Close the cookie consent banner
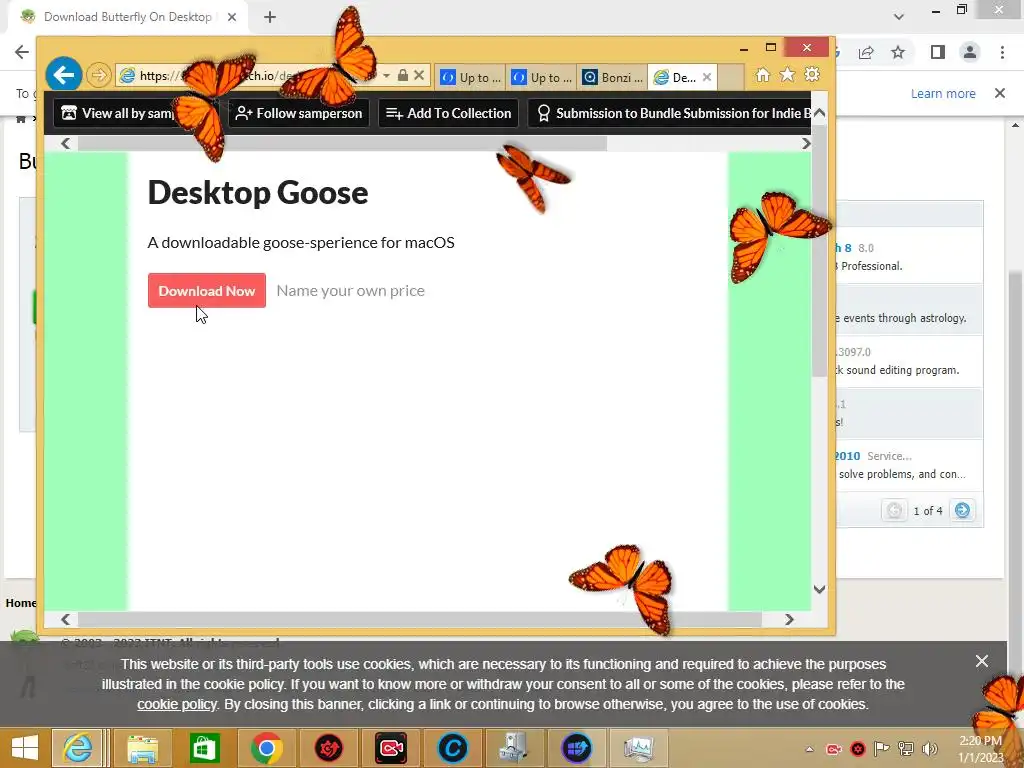Screen dimensions: 1024x768 point(982,661)
